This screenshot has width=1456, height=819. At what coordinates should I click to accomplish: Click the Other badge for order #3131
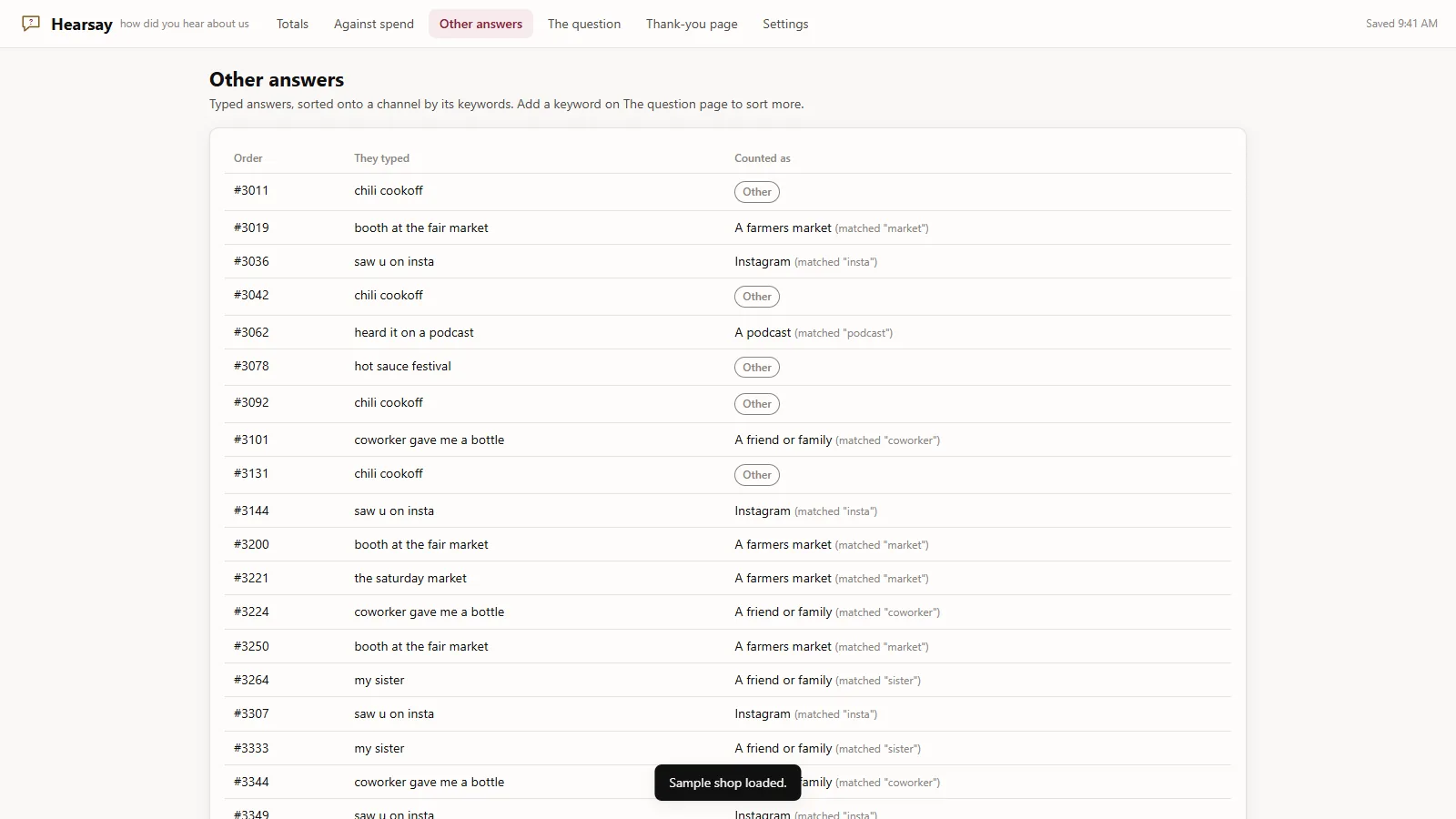pyautogui.click(x=757, y=475)
